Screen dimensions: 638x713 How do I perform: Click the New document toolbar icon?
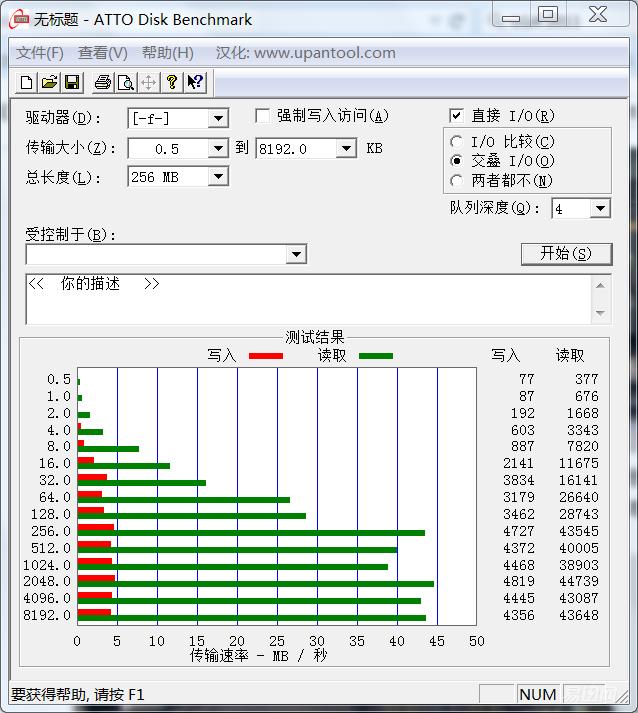click(26, 82)
